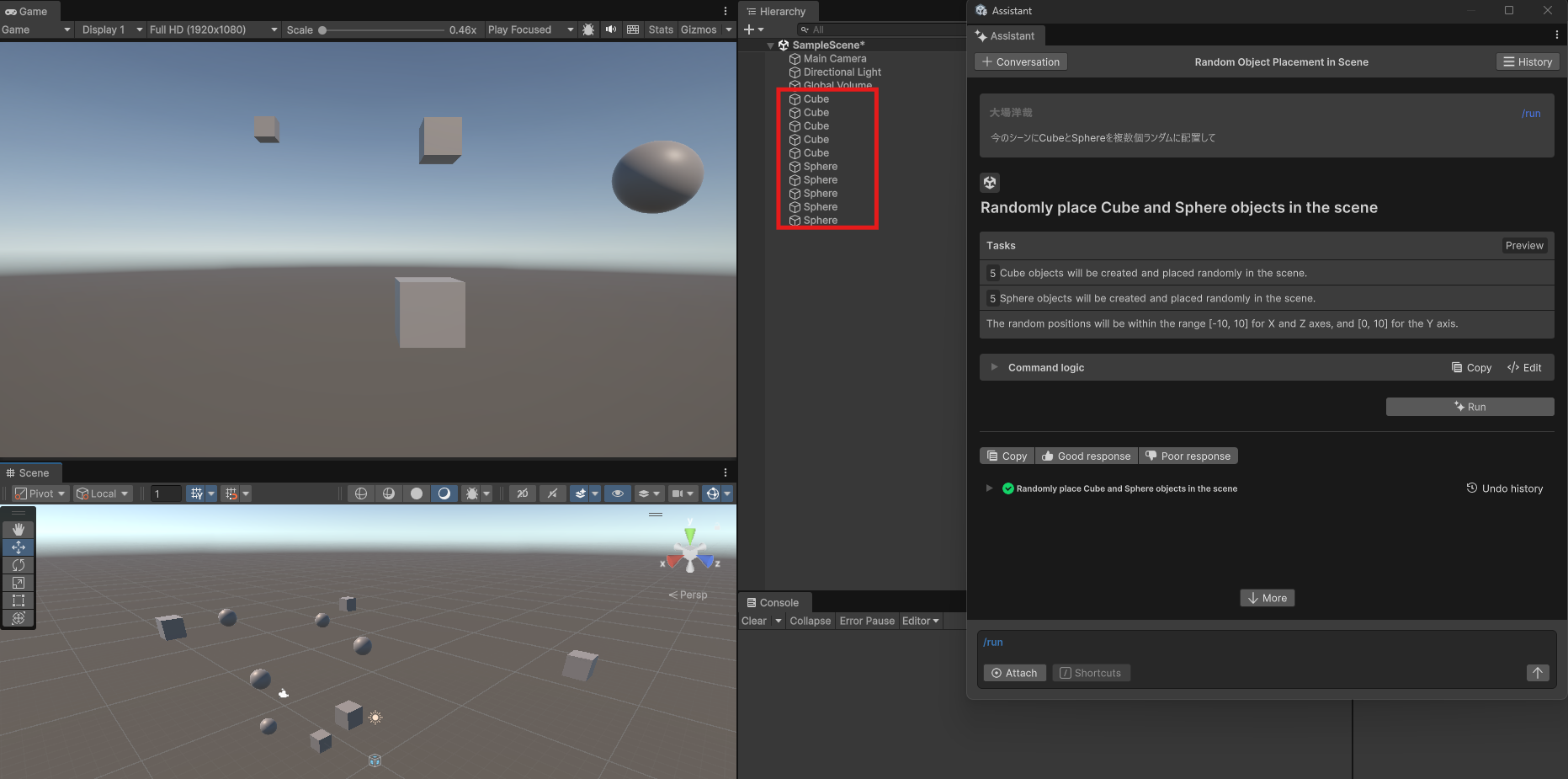
Task: Click the Scale slider in Game view
Action: coord(322,29)
